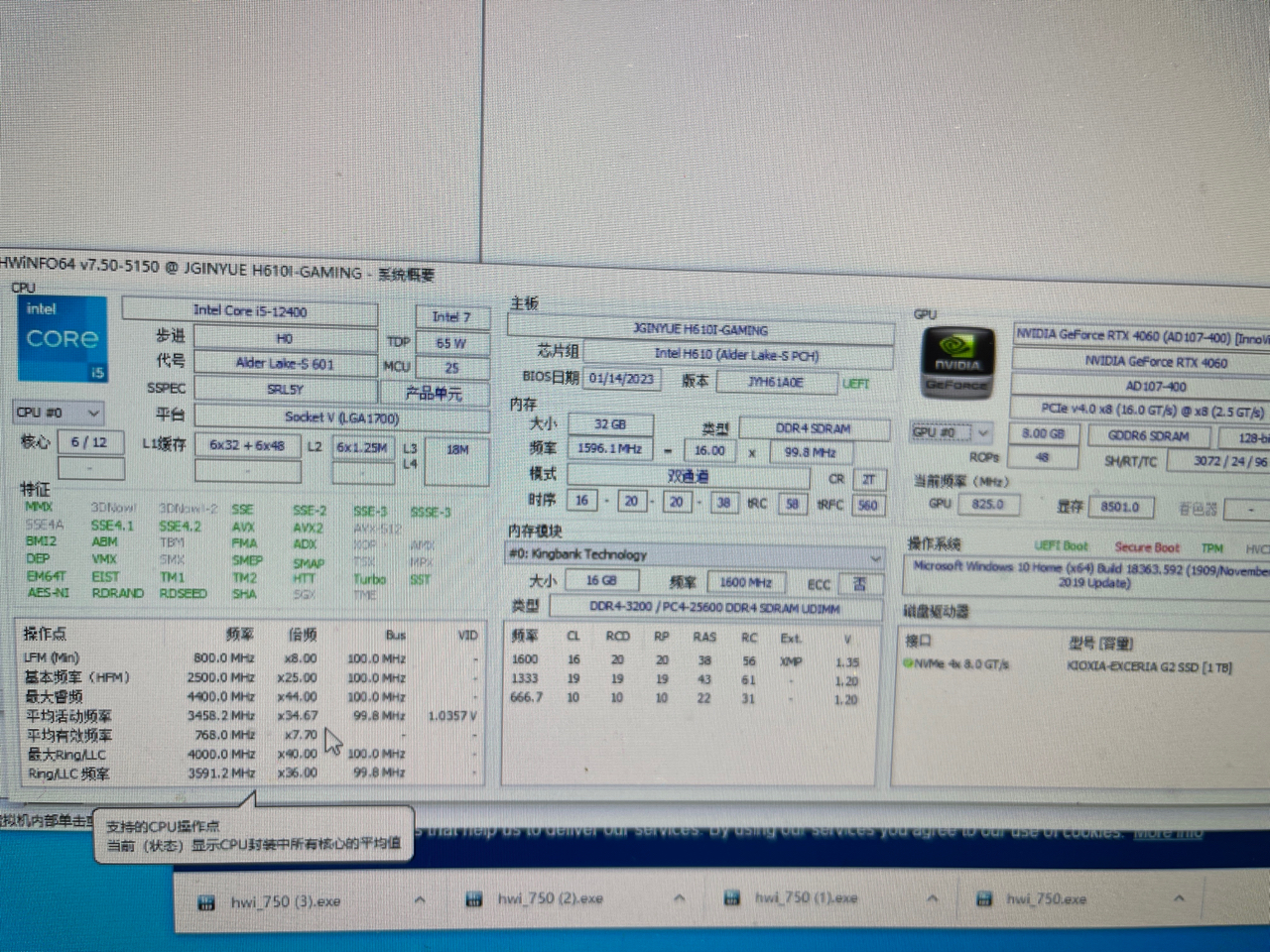Expand options chevron next to hwi_750 (3).exe
Screen dimensions: 1270x952
(x=419, y=898)
